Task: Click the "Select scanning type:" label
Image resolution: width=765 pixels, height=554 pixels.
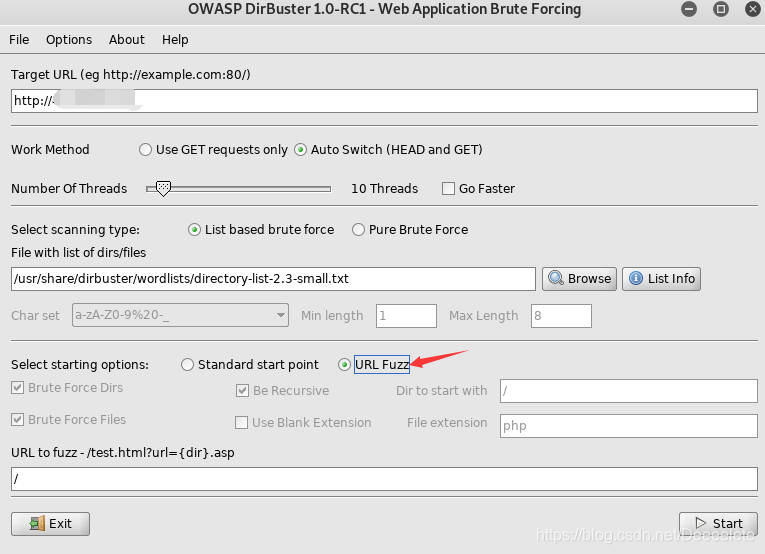Action: tap(76, 230)
